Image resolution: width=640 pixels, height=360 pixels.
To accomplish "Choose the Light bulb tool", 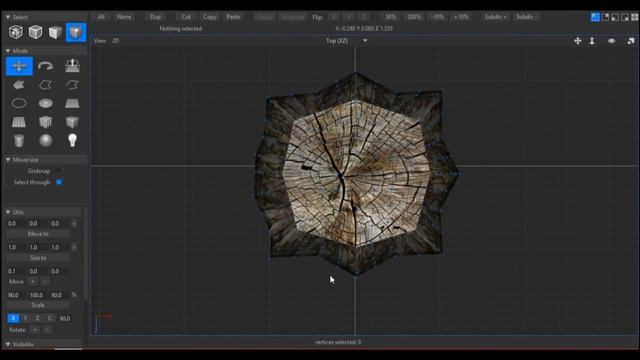I will (72, 140).
